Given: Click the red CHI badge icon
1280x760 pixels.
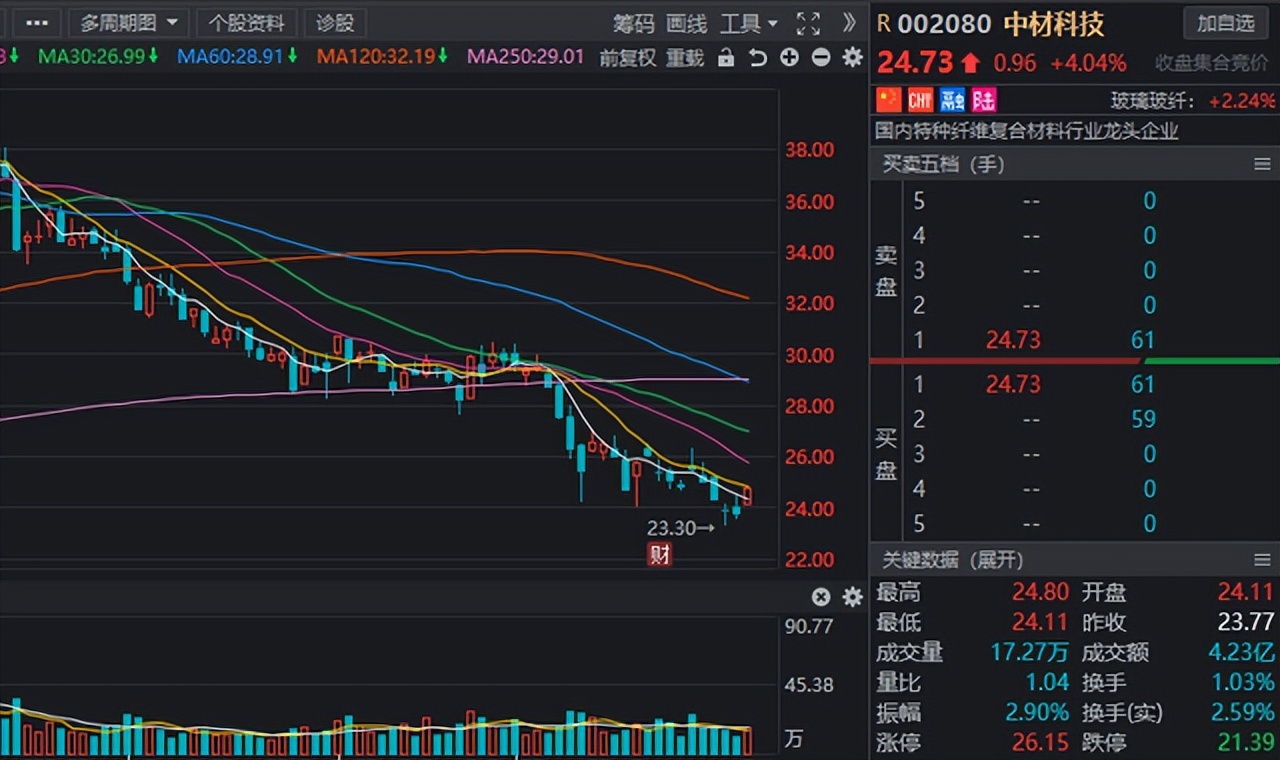Looking at the screenshot, I should tap(920, 99).
